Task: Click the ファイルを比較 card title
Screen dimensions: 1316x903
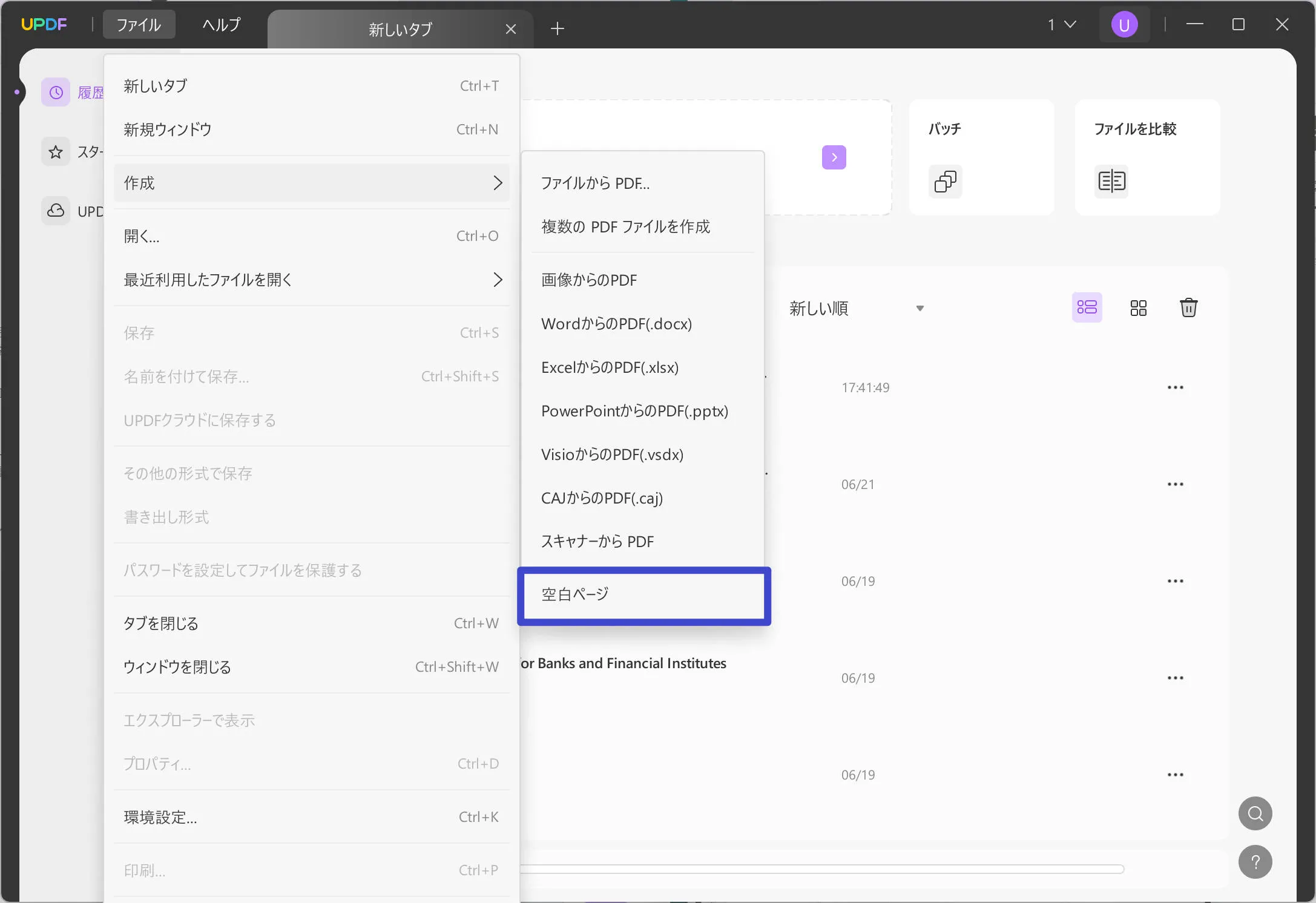Action: [1135, 129]
